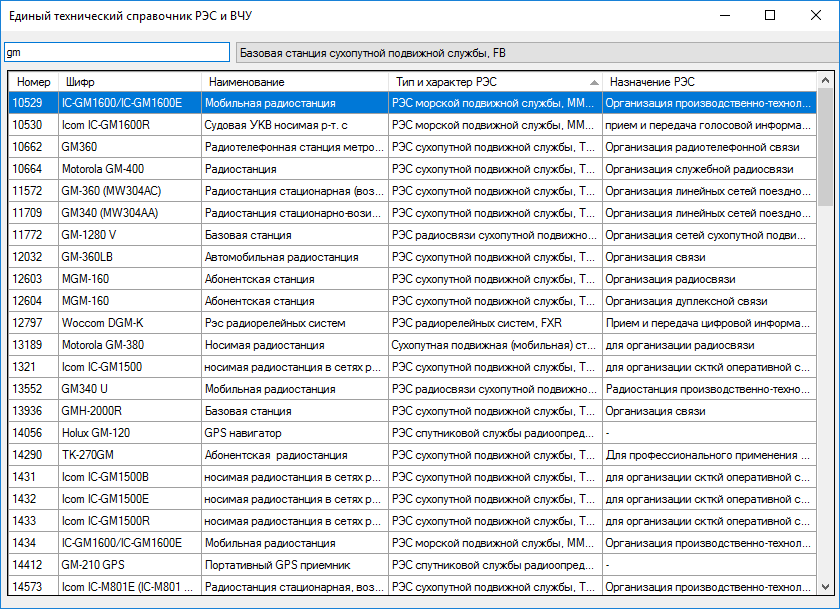Click "Организация радиотелефонной связи" cell

(710, 147)
